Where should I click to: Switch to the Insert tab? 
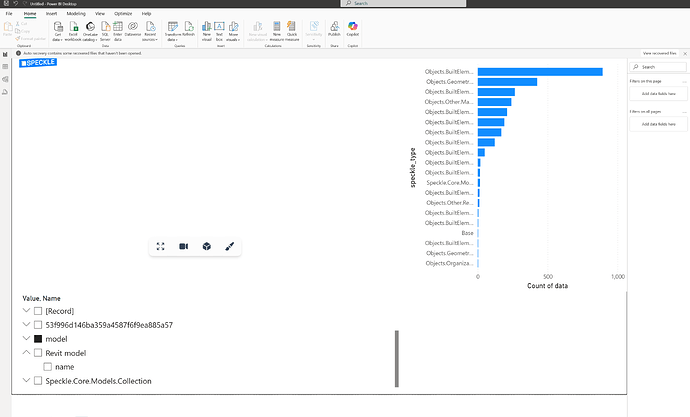point(51,14)
